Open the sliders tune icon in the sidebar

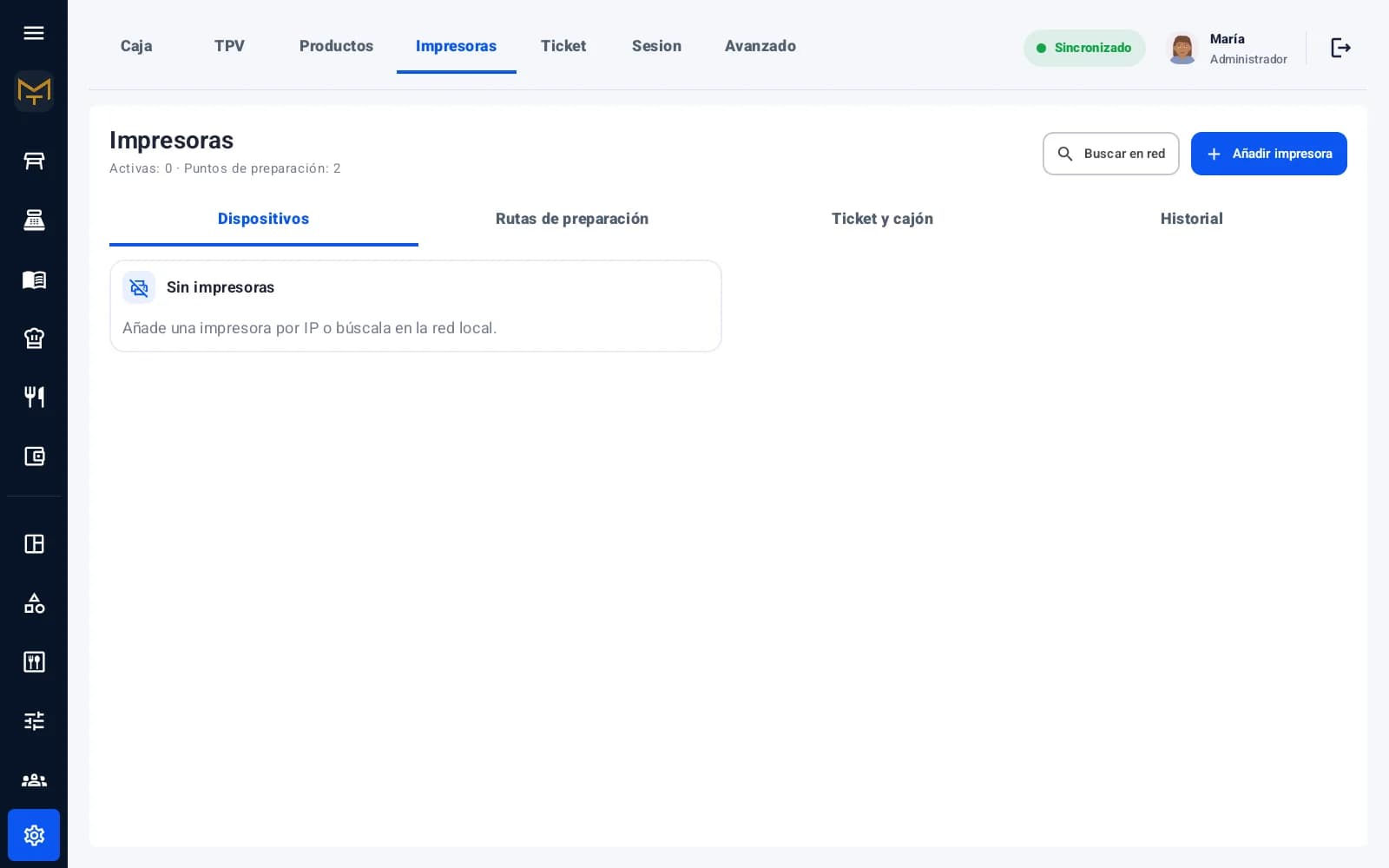[x=34, y=721]
